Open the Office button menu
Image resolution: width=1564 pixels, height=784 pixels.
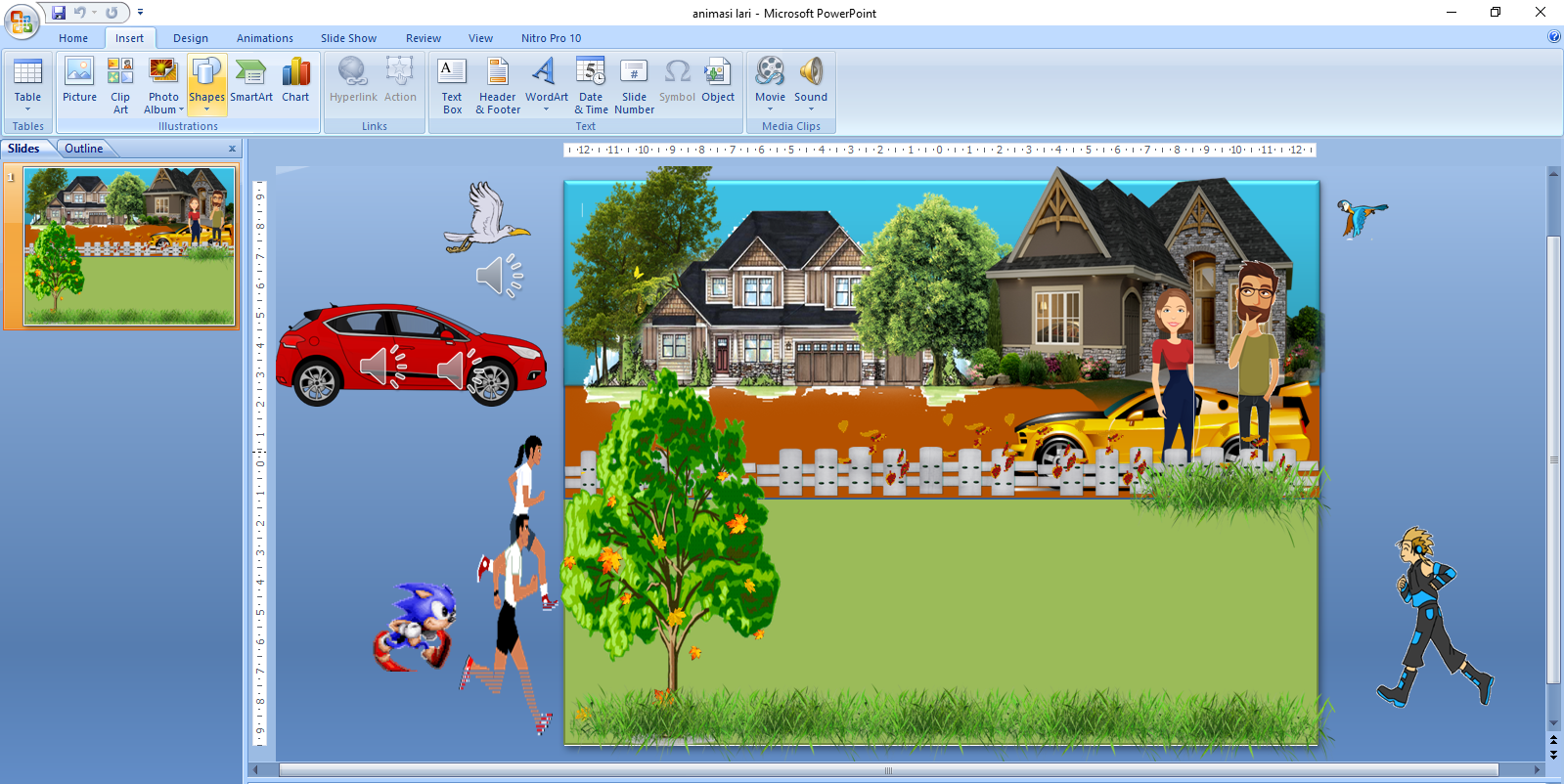pos(21,21)
